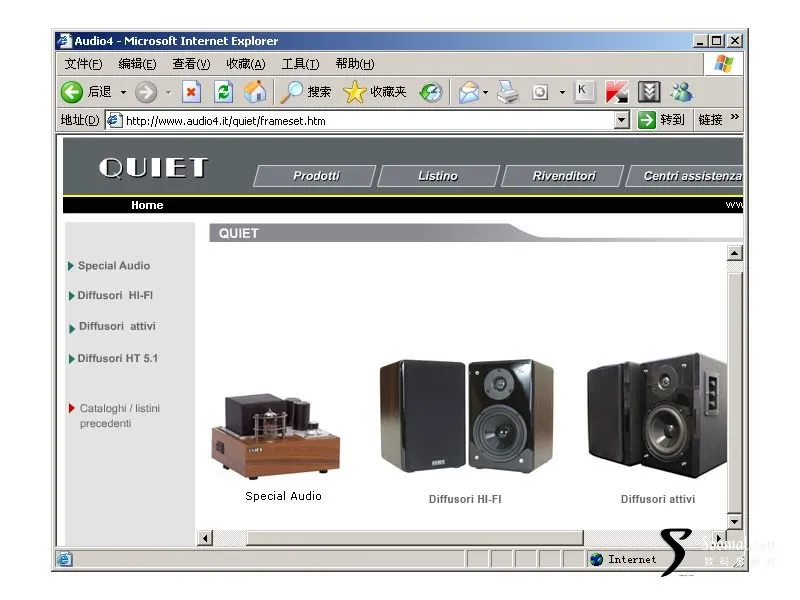Stop page loading with the red X icon

(x=191, y=92)
